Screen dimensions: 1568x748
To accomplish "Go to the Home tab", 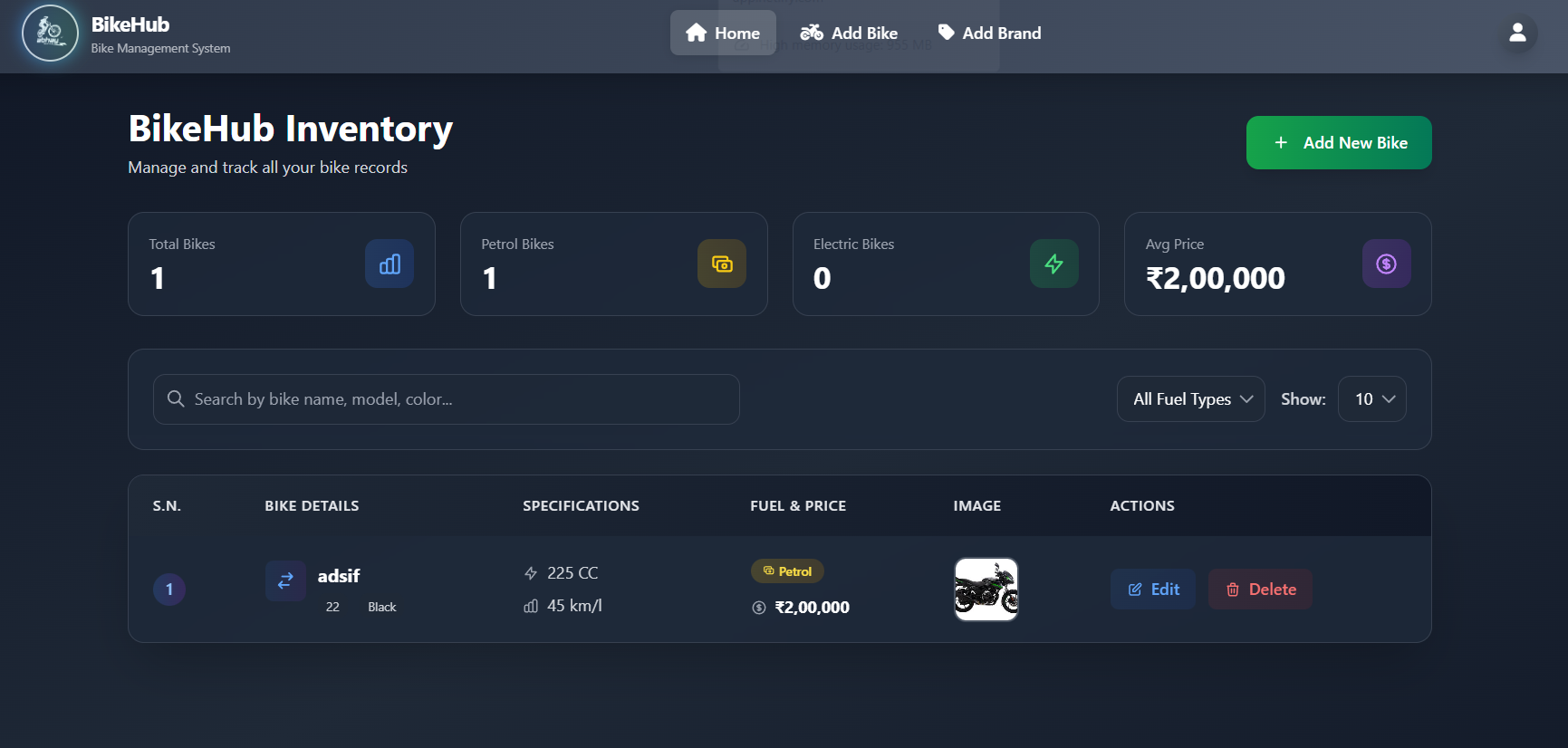I will [x=723, y=34].
